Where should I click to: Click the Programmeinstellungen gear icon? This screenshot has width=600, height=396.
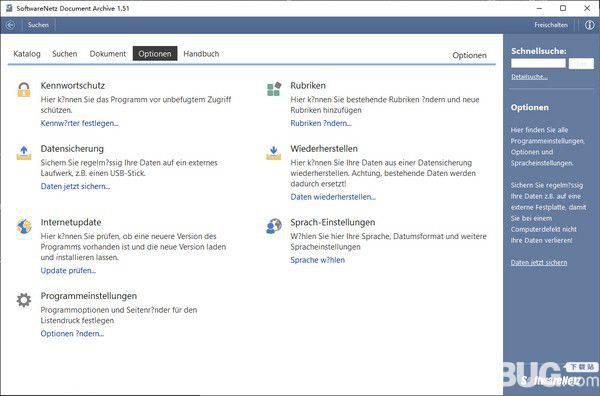[24, 300]
